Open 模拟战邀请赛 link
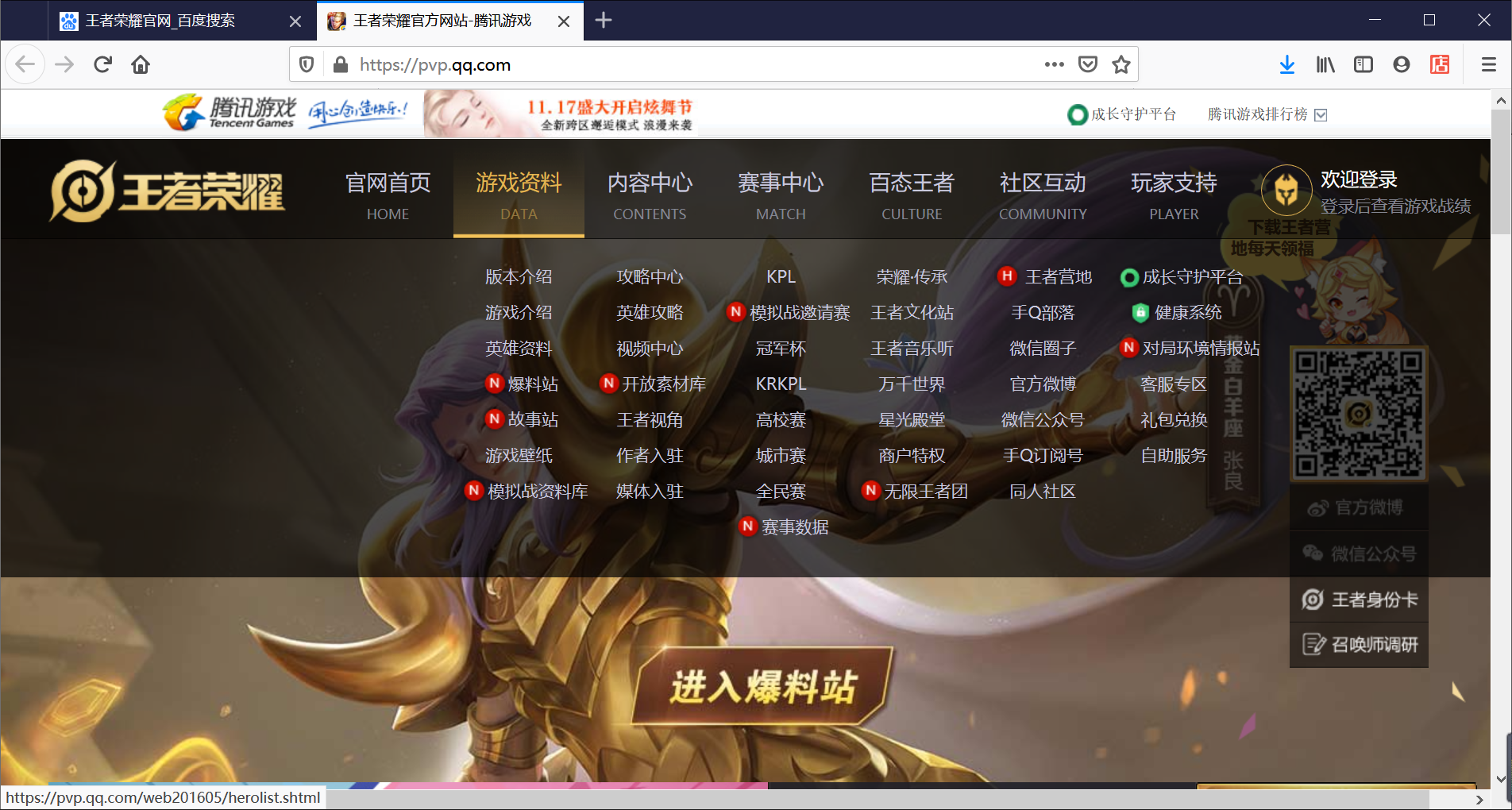1512x810 pixels. pyautogui.click(x=789, y=312)
